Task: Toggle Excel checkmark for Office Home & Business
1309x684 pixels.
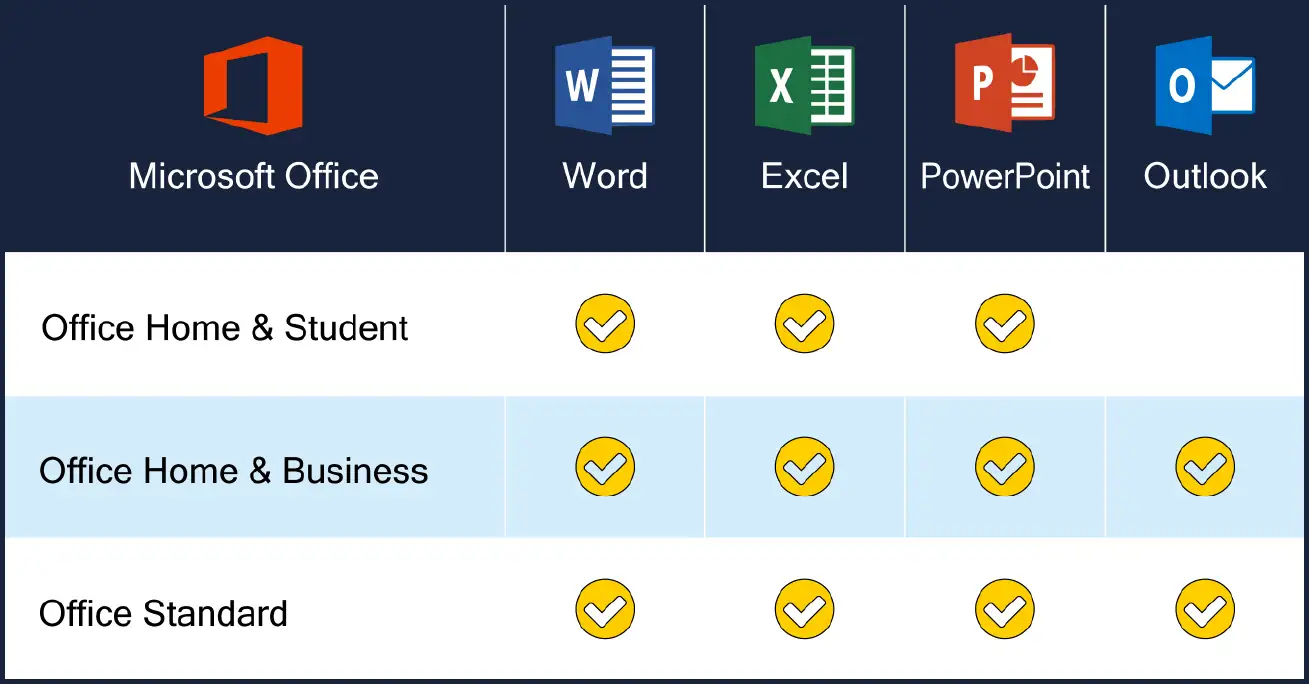Action: tap(805, 467)
